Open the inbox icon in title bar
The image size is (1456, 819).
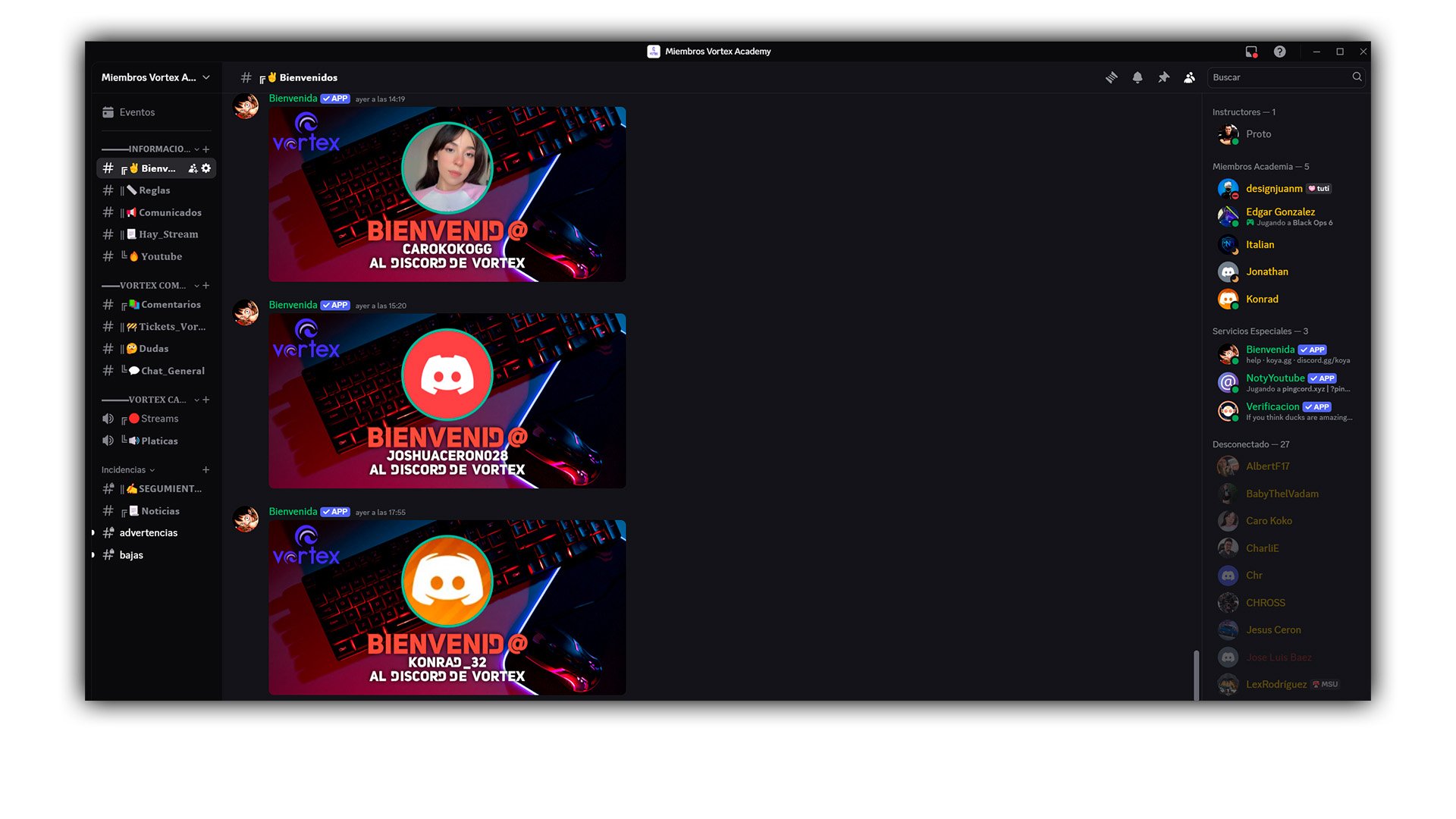1251,52
